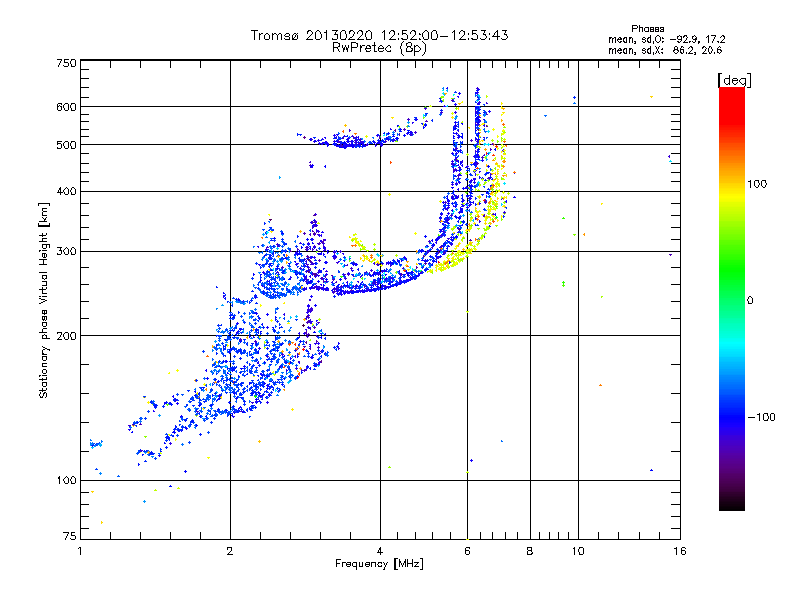Click the "Stationary phase Virtual Height [km]" axis title

(x=43, y=301)
